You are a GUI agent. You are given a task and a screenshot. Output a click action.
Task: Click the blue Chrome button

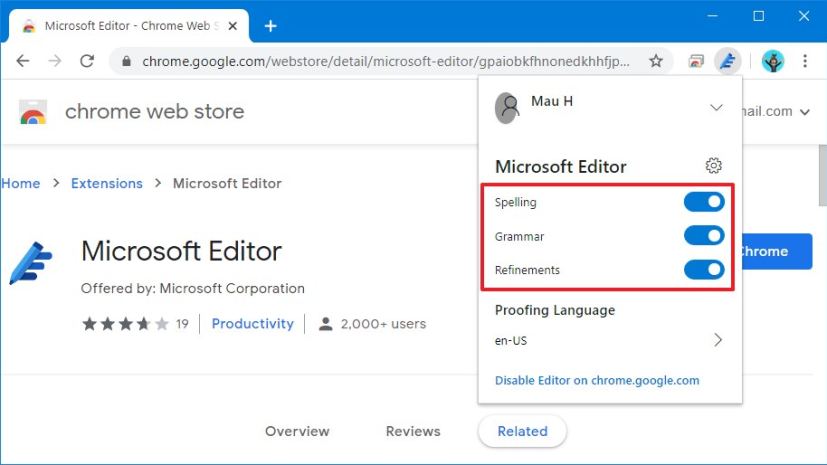pos(777,251)
